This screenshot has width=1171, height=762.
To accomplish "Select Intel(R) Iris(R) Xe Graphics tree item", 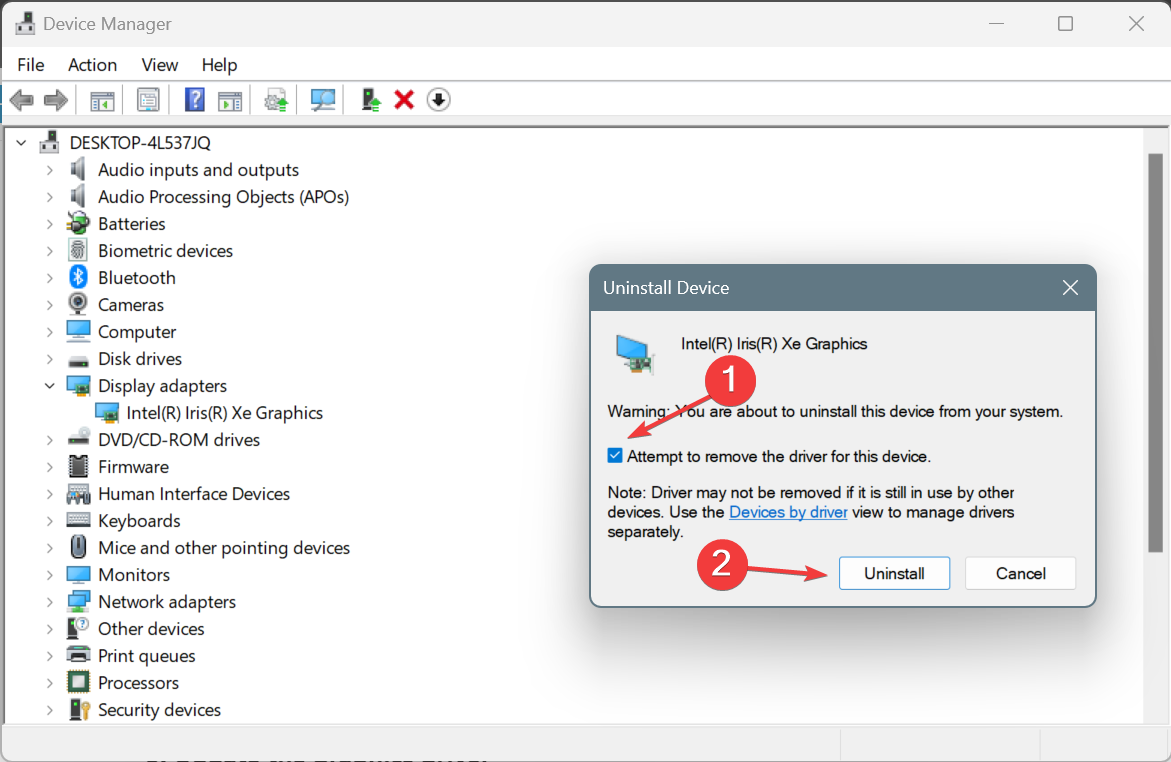I will (224, 412).
